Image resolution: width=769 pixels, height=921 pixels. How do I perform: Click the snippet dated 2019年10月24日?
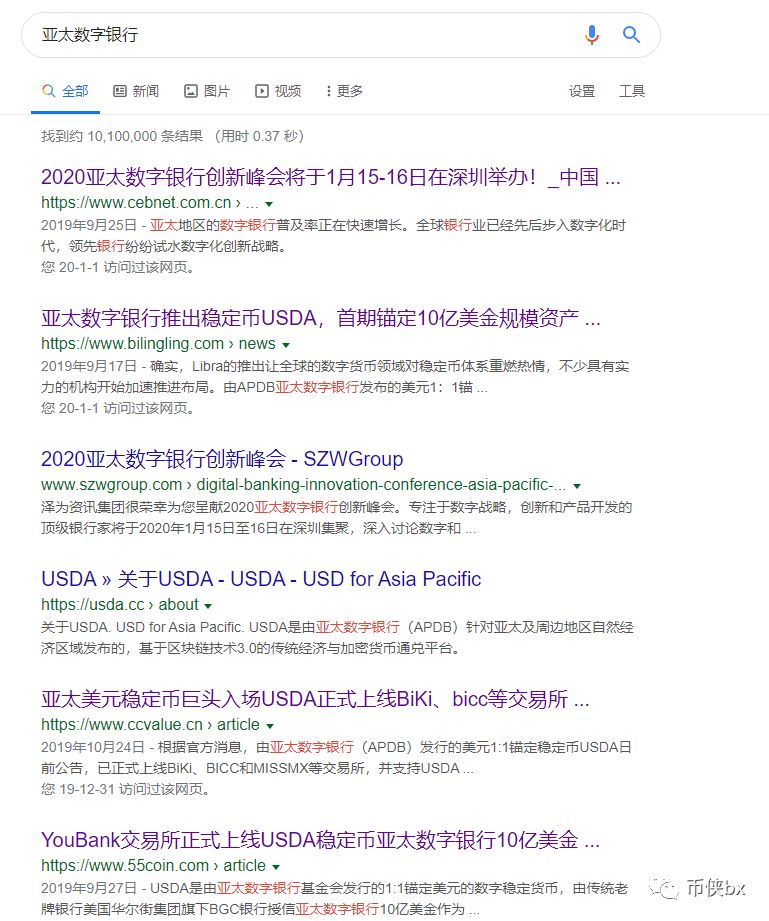336,758
